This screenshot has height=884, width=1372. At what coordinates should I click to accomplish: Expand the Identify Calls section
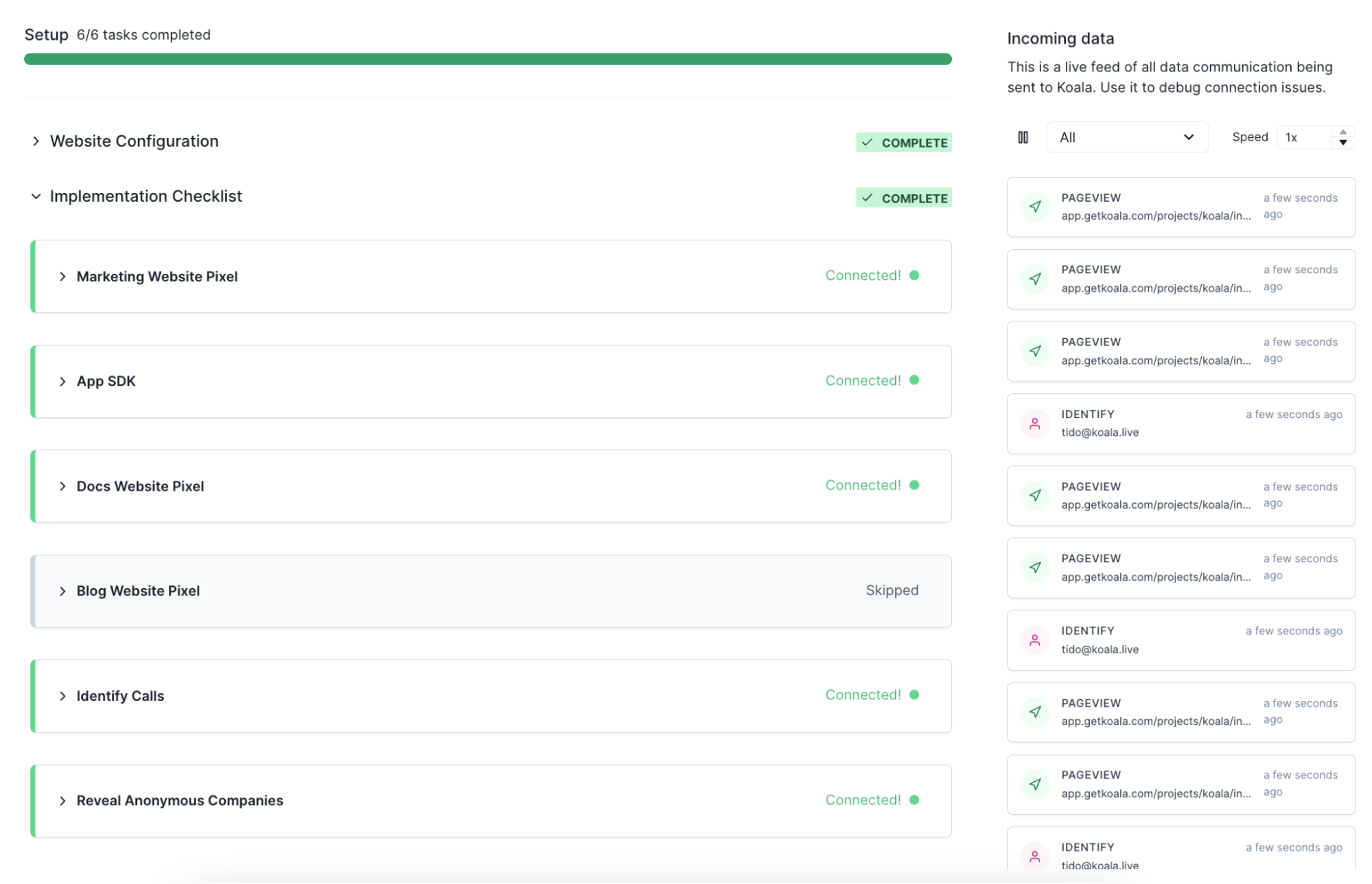[62, 695]
